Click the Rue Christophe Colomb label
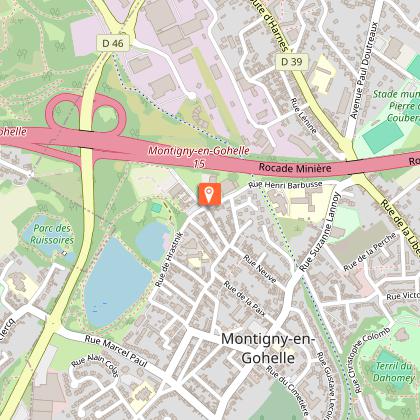The image size is (420, 420). point(370,360)
